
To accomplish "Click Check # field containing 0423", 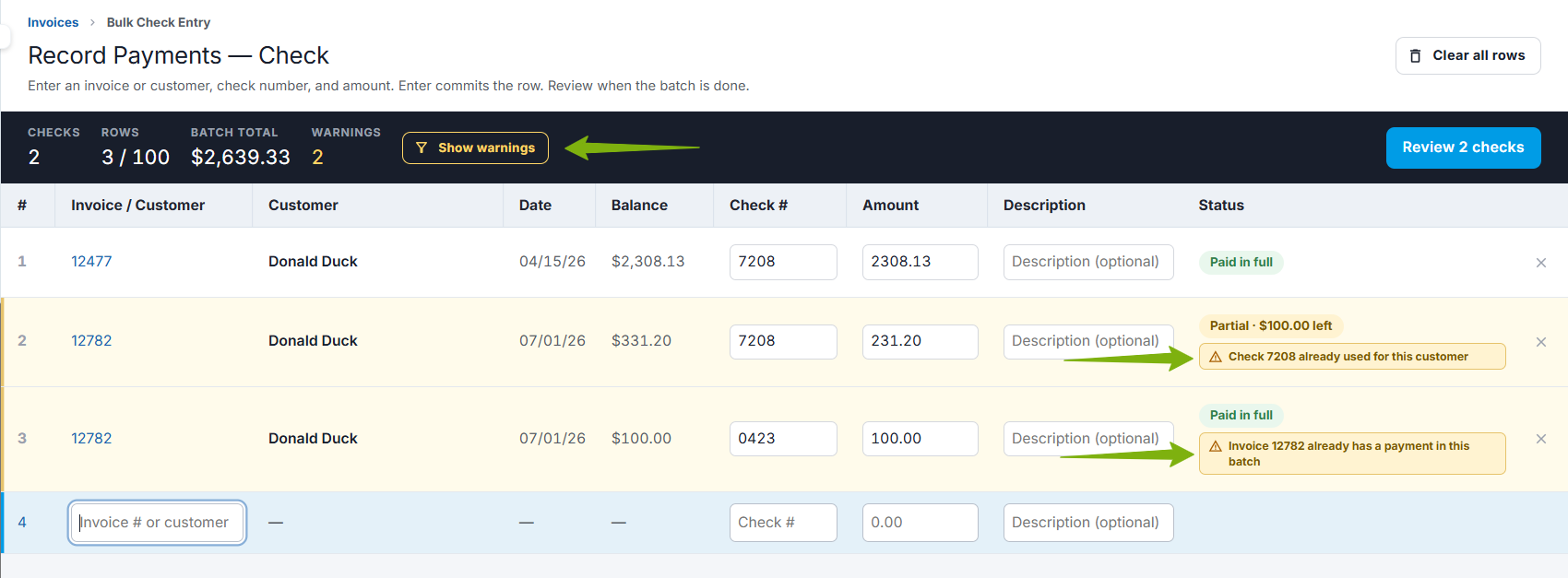I will [x=783, y=439].
